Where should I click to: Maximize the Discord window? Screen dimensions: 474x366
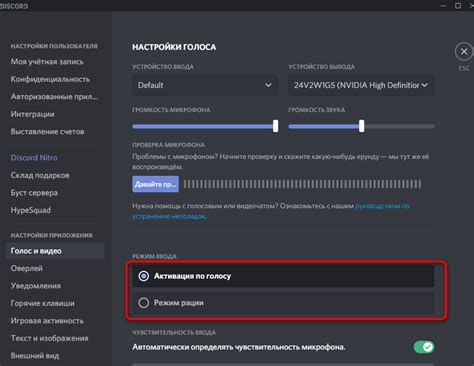click(x=458, y=6)
